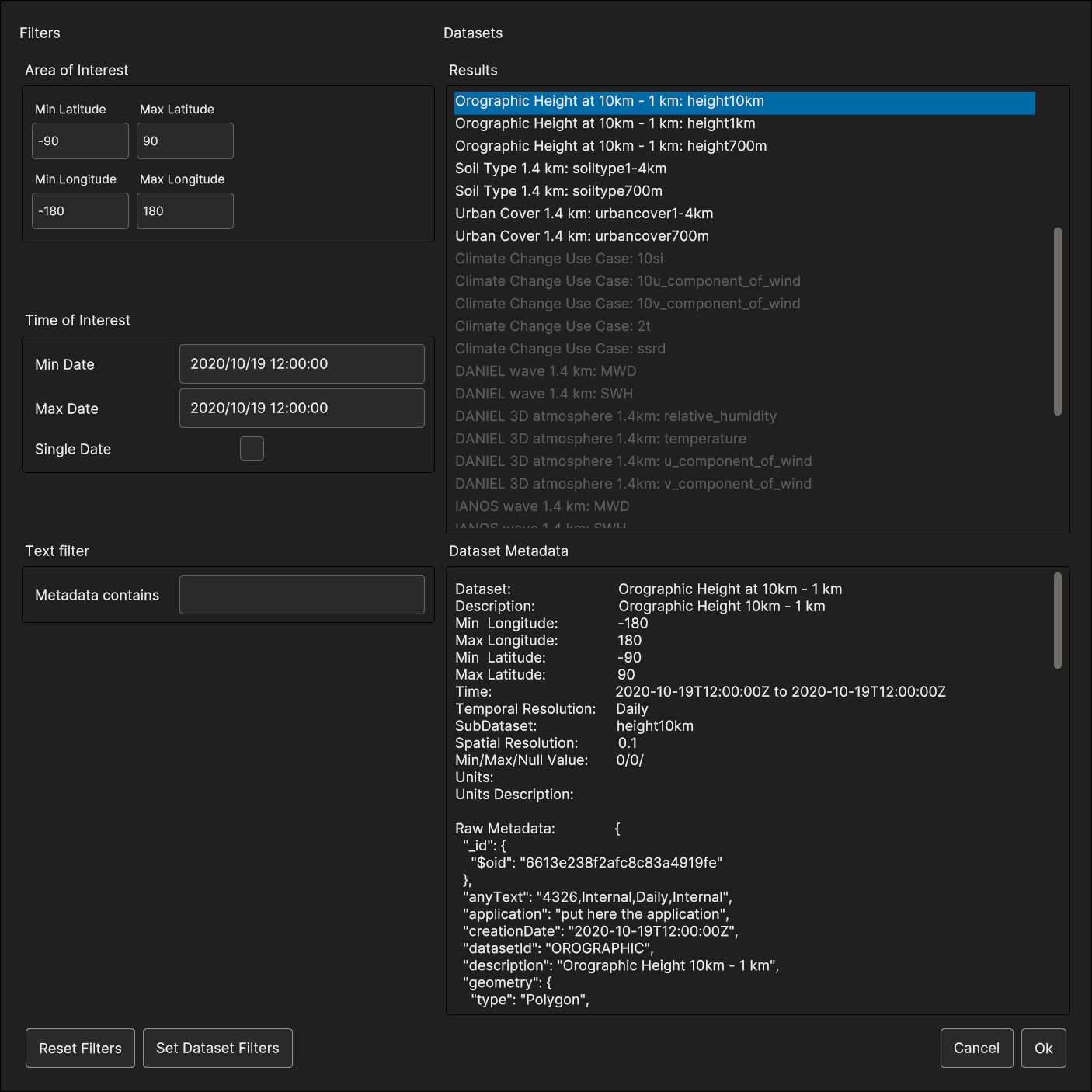Viewport: 1092px width, 1092px height.
Task: Select Climate Change 10v_component_of_wind entry
Action: coord(744,304)
